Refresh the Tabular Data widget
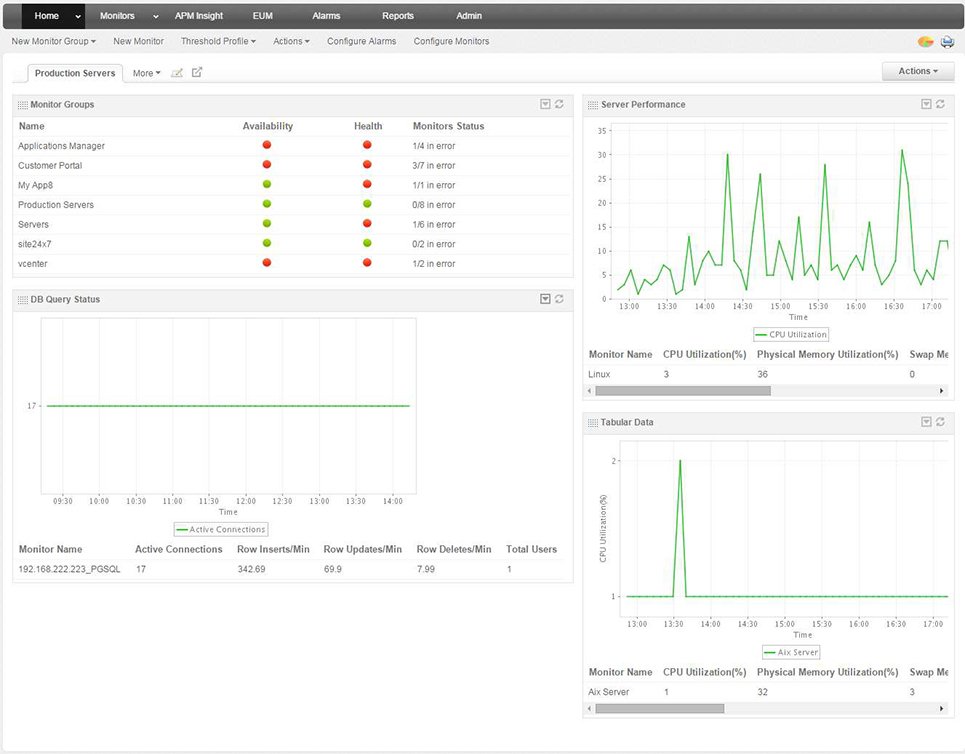Screen dimensions: 965x754 [940, 422]
